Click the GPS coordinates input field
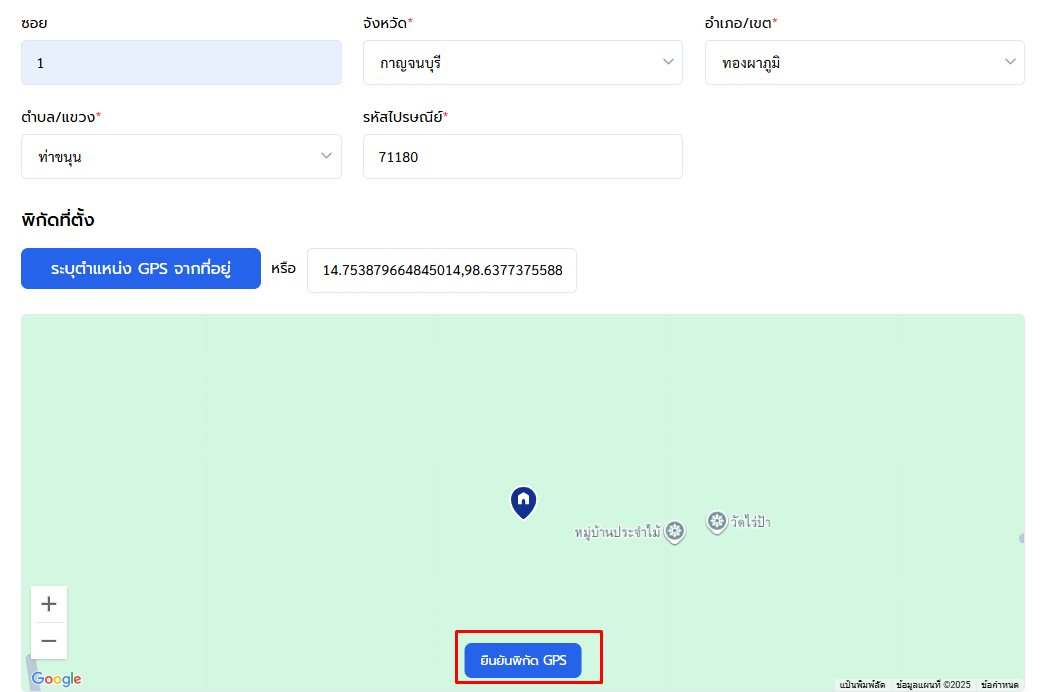 [x=441, y=271]
